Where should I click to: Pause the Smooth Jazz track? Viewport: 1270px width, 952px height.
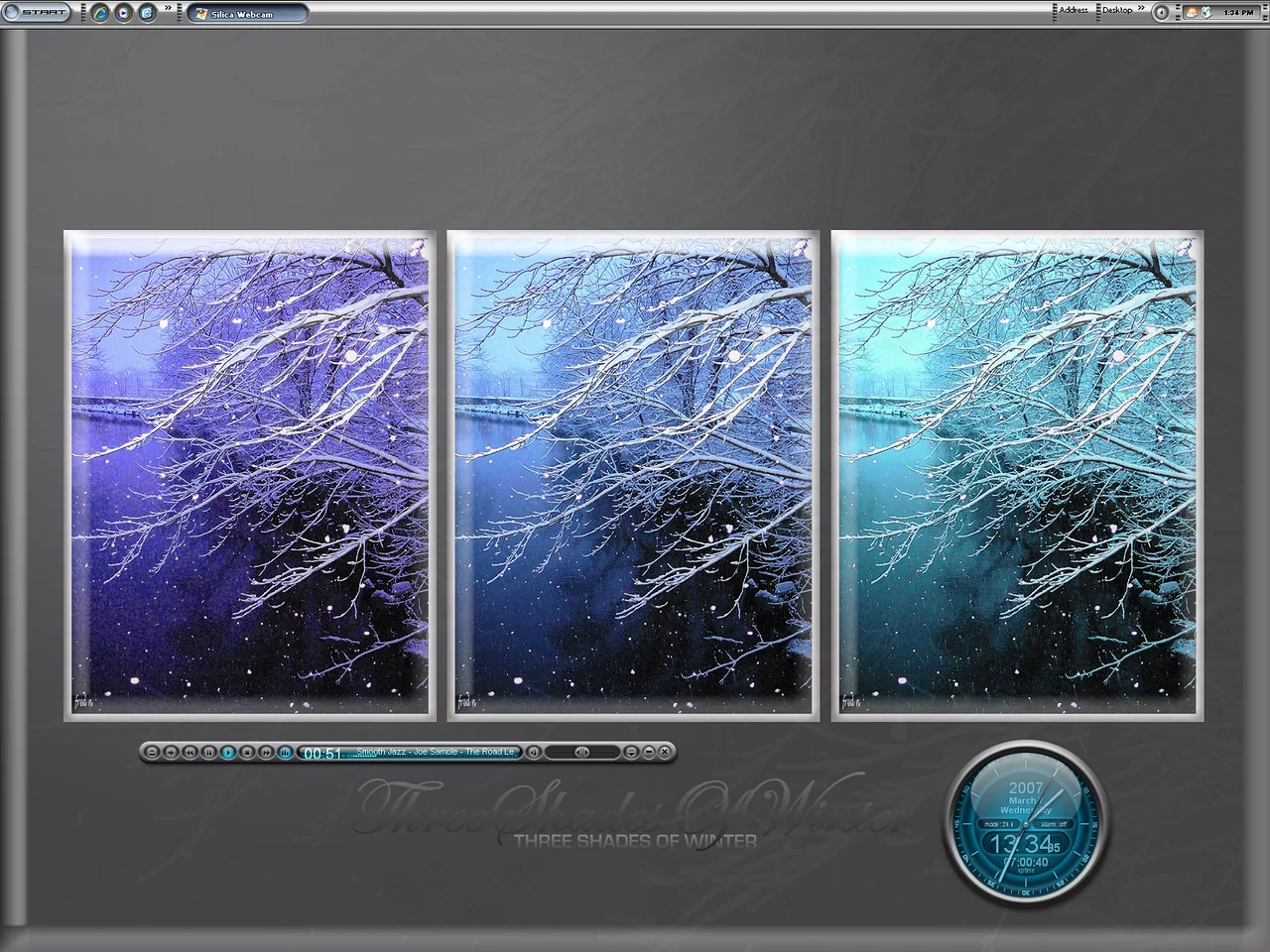209,753
